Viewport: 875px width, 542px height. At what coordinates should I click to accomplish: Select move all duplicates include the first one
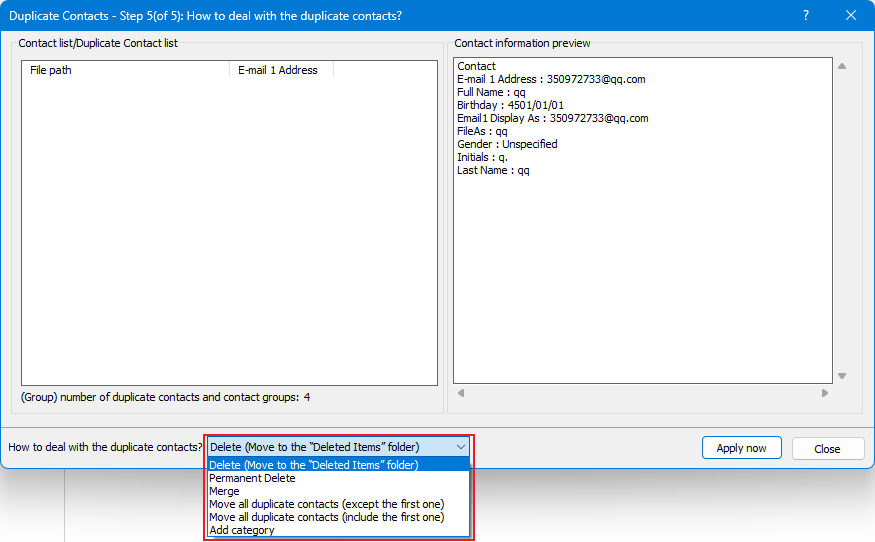338,517
